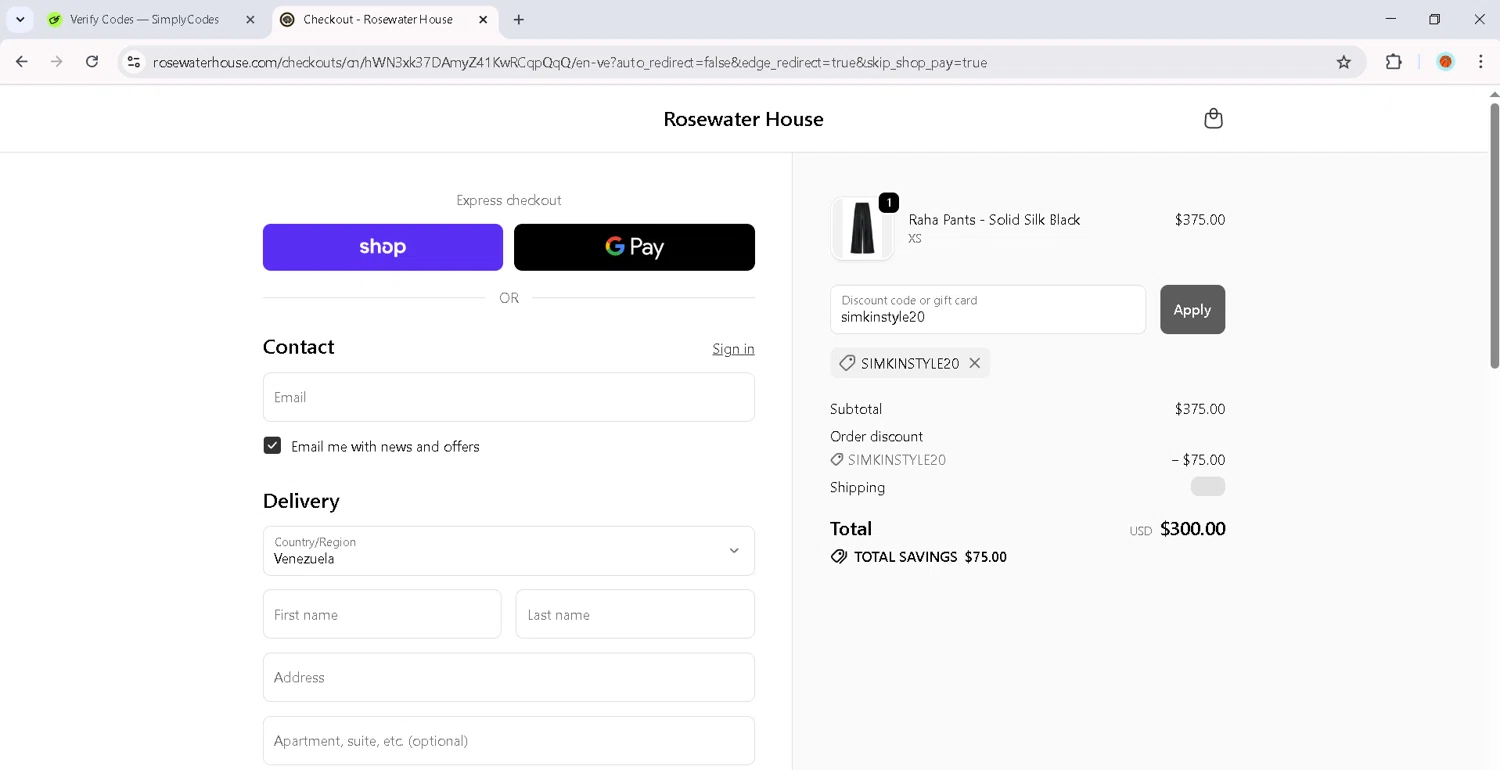The height and width of the screenshot is (770, 1500).
Task: Open the browser extensions puzzle icon
Action: (1394, 62)
